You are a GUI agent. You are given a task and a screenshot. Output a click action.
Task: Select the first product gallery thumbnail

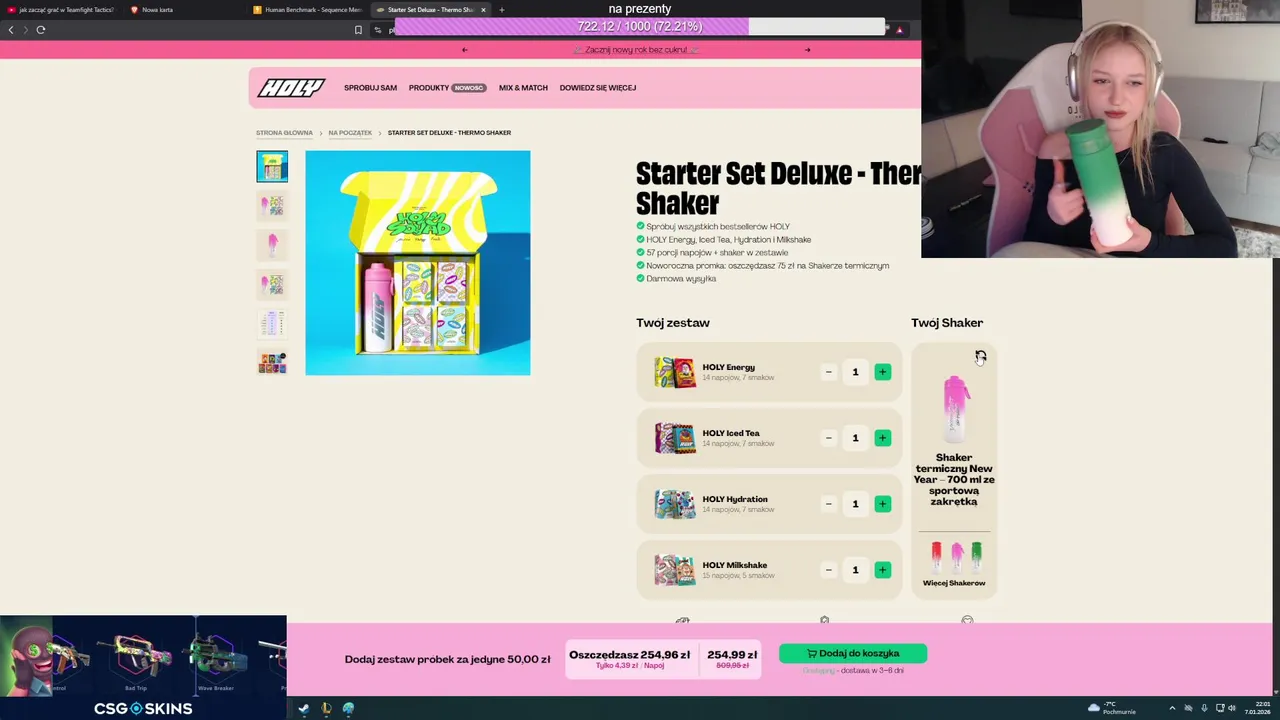(x=272, y=166)
